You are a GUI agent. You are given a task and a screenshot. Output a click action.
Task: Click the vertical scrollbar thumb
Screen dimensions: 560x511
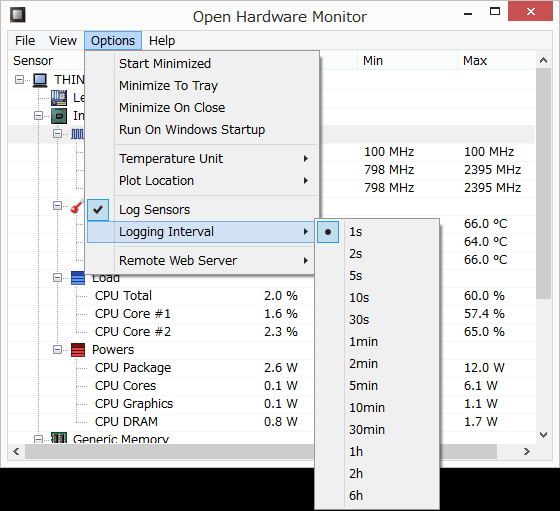tap(544, 183)
